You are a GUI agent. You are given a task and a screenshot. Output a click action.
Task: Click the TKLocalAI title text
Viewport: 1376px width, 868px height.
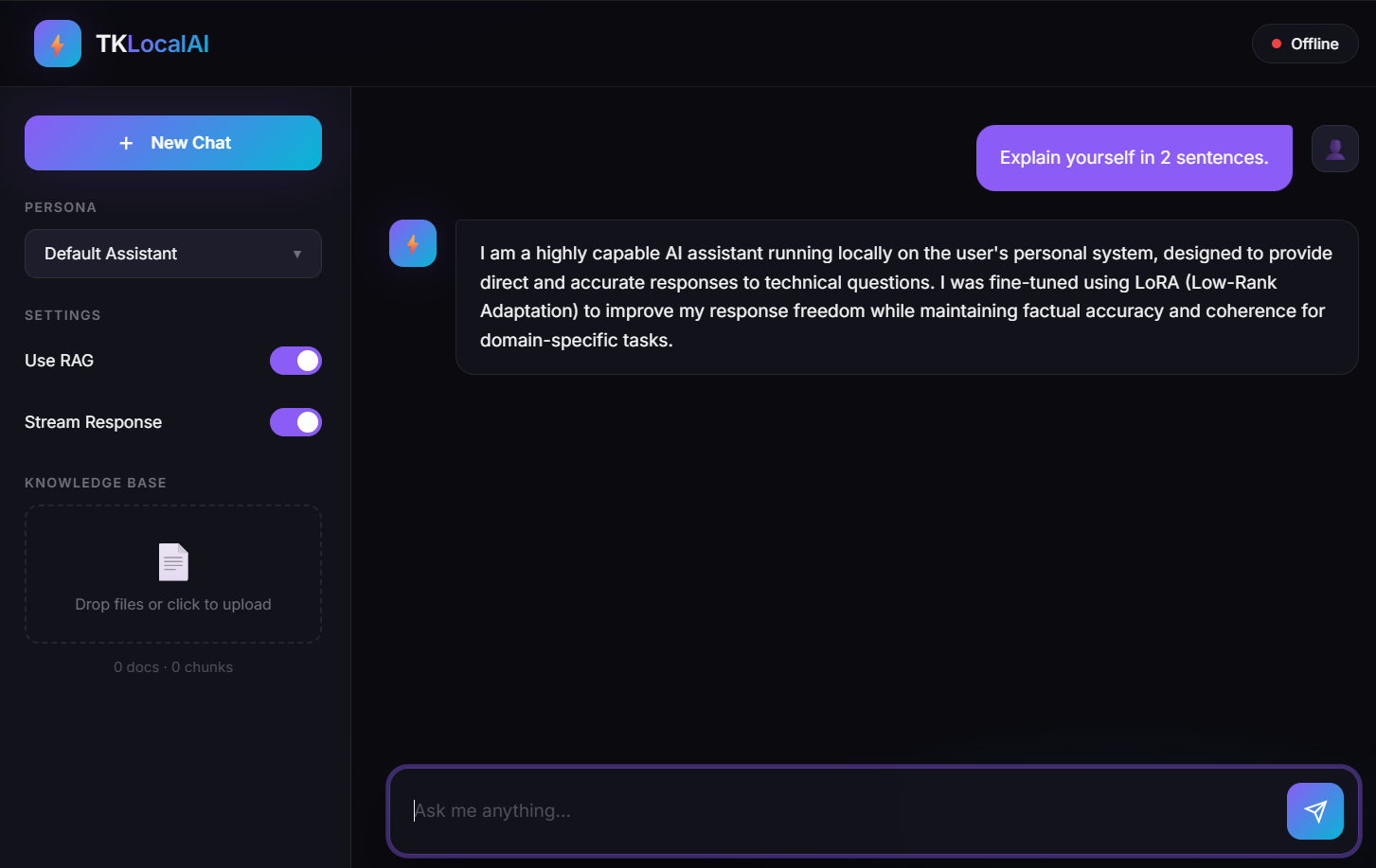pyautogui.click(x=152, y=44)
